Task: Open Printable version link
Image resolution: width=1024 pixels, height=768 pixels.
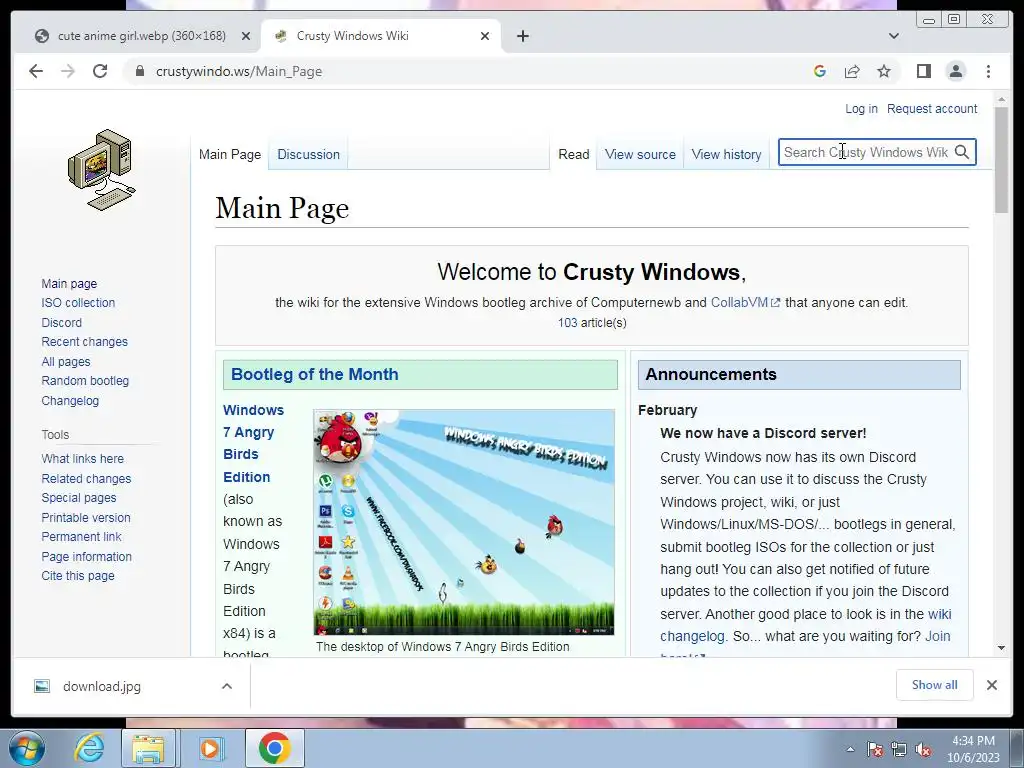Action: [x=86, y=517]
